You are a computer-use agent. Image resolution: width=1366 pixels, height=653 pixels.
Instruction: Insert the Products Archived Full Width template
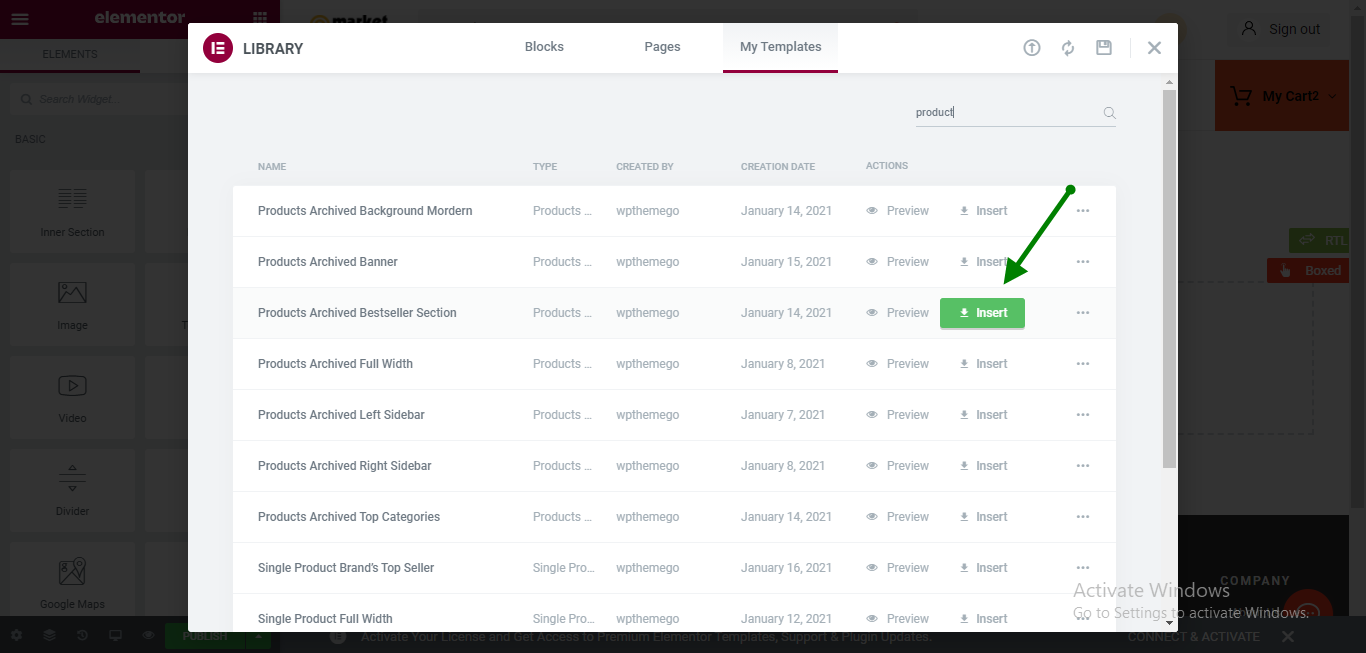984,364
